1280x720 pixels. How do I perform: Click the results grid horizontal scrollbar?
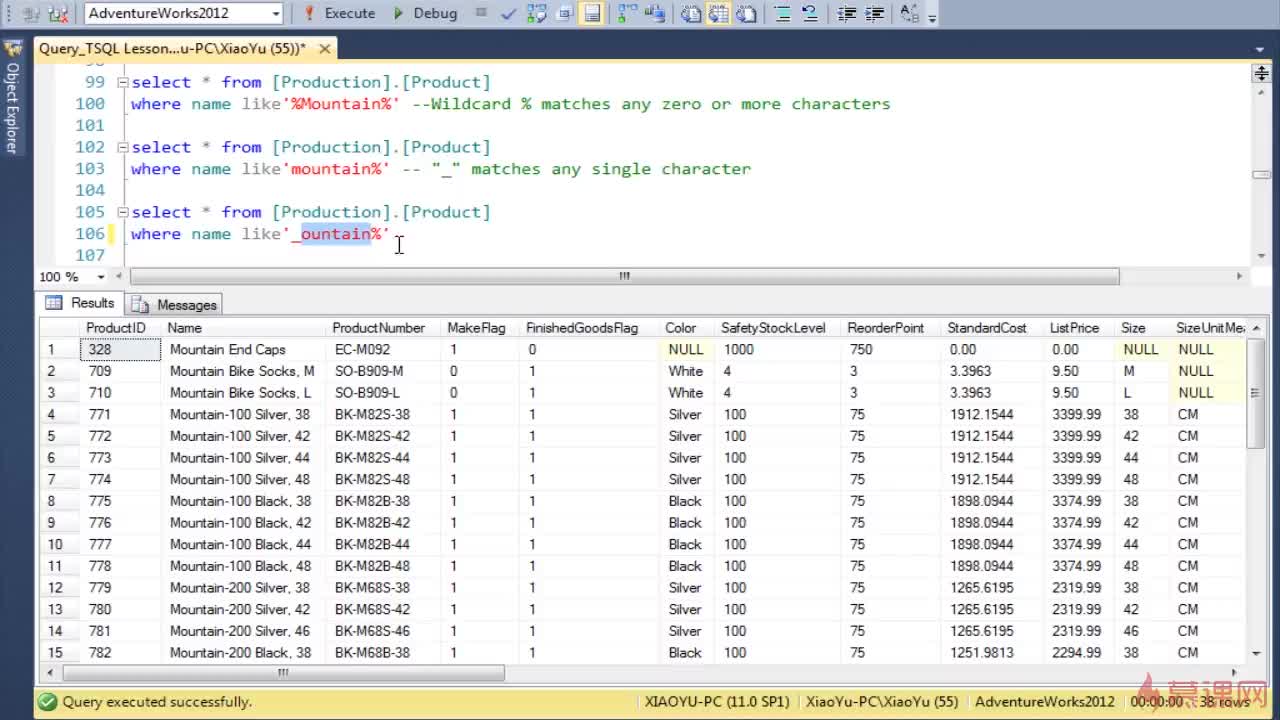[283, 673]
